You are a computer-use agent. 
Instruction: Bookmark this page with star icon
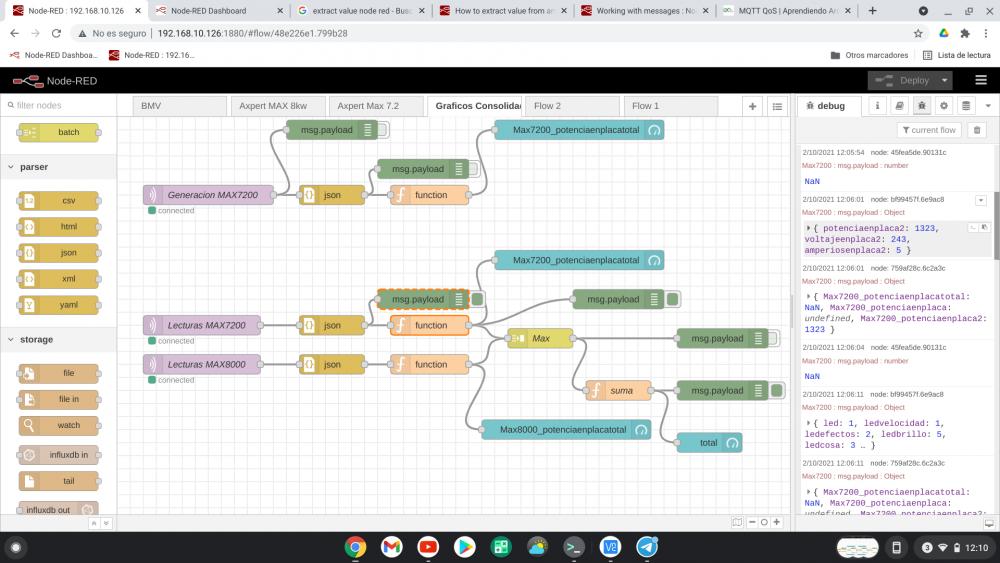(918, 33)
